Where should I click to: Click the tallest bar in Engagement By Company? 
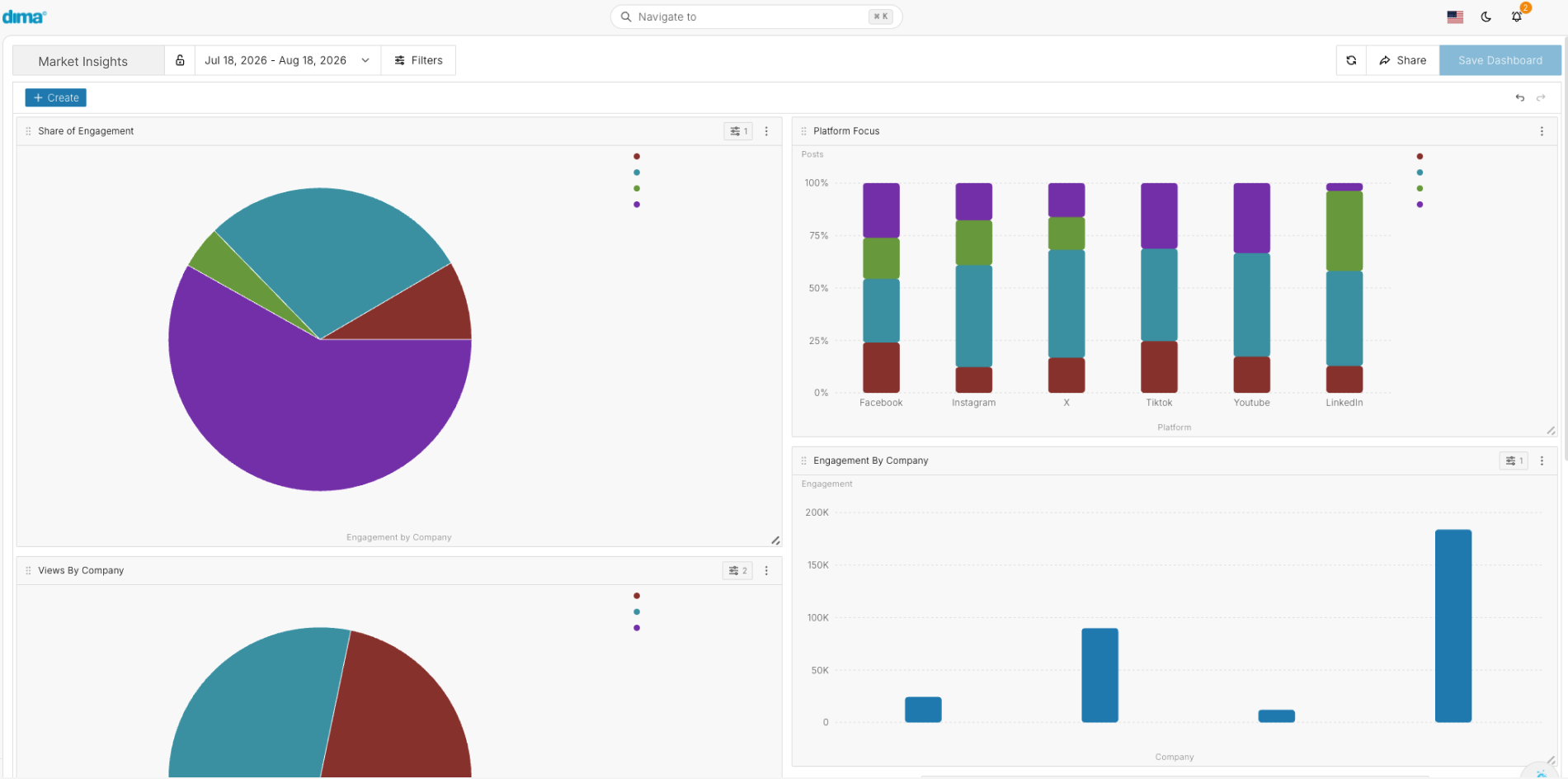point(1453,626)
